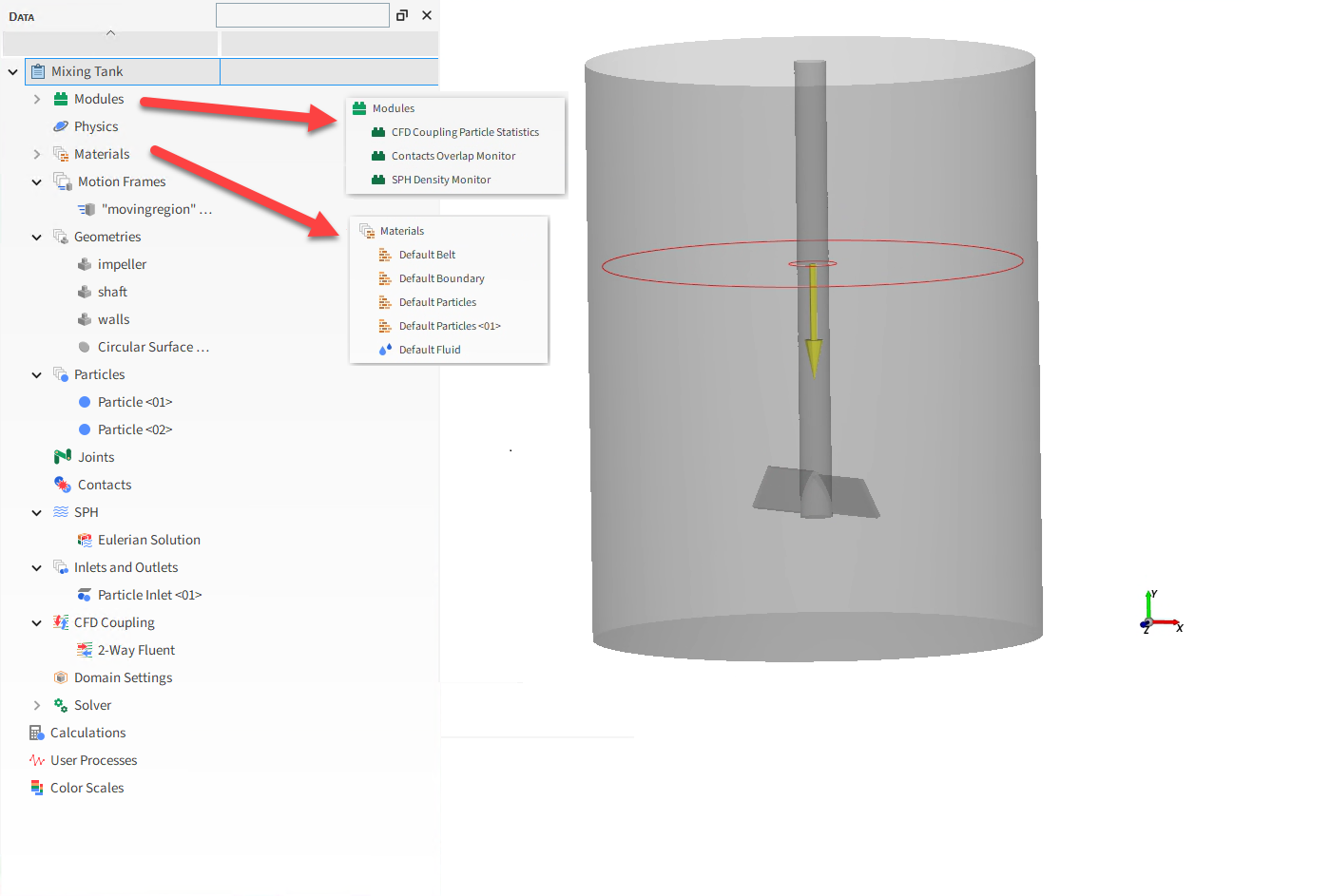Click the Color Scales icon
This screenshot has width=1330, height=896.
click(x=37, y=788)
